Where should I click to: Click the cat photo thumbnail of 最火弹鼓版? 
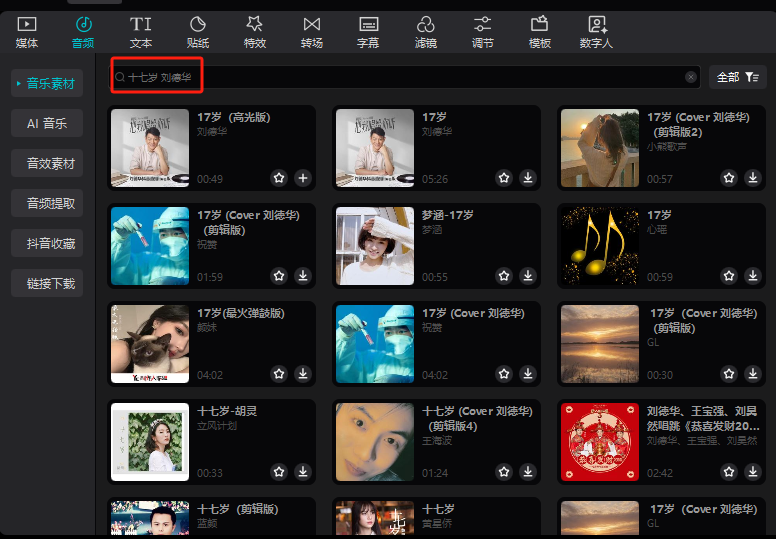click(x=150, y=344)
